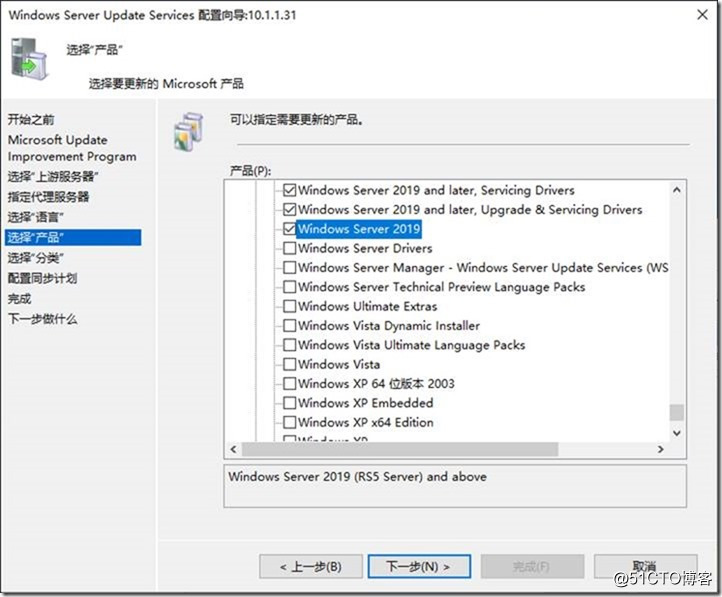Uncheck Windows Server 2019 and later, Servicing Drivers
This screenshot has height=597, width=722.
[289, 190]
